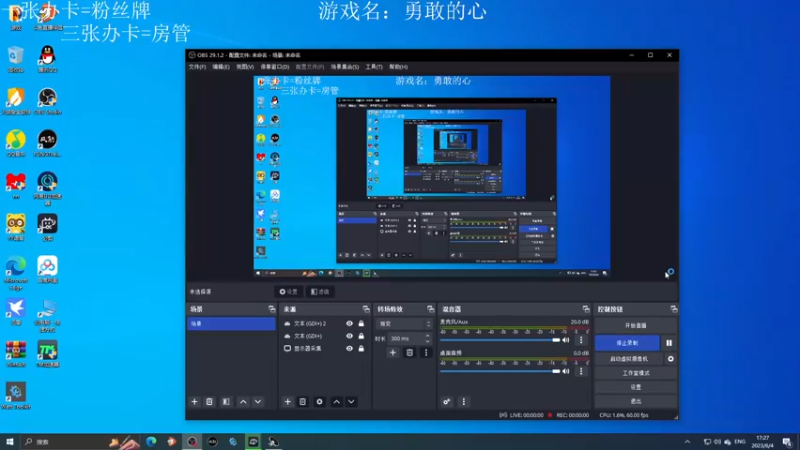Viewport: 800px width, 450px height.
Task: Remove transition with trash icon
Action: (x=410, y=353)
